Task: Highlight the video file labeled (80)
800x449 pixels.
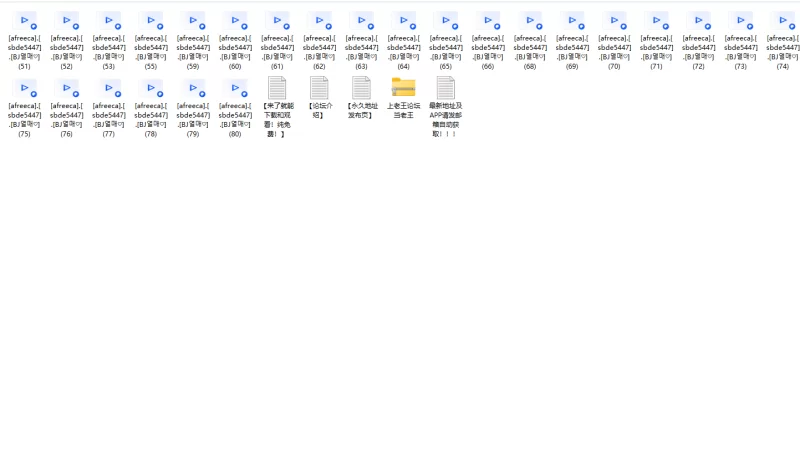Action: 235,108
